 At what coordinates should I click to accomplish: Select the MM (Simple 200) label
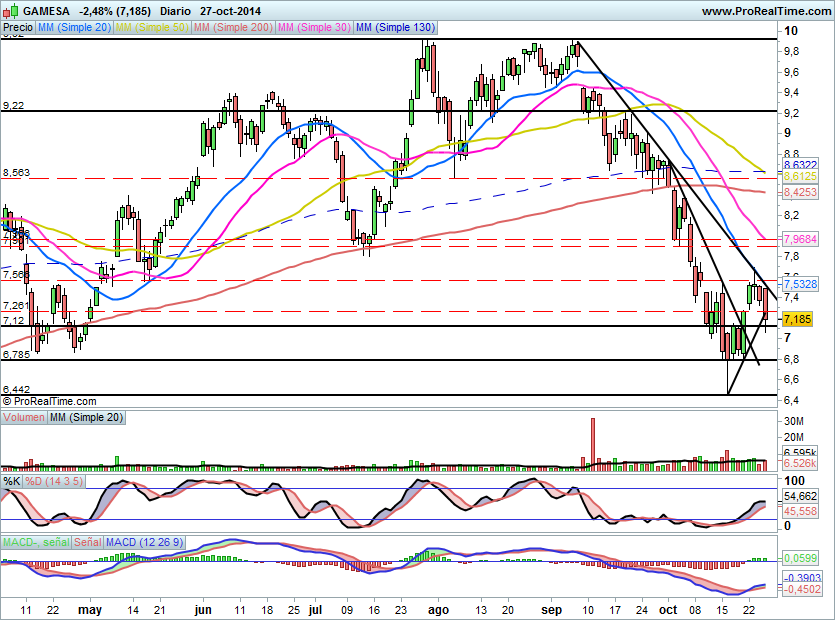coord(233,27)
